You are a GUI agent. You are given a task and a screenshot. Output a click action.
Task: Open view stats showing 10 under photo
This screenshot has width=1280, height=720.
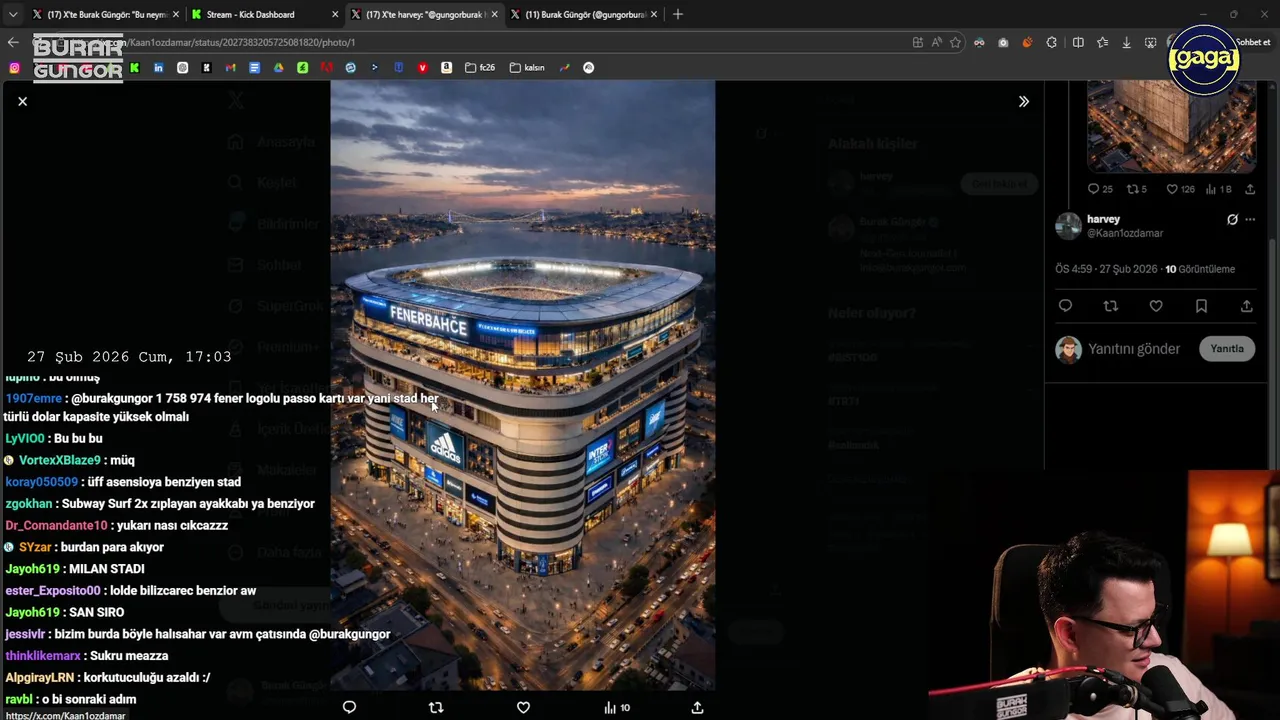(x=617, y=707)
